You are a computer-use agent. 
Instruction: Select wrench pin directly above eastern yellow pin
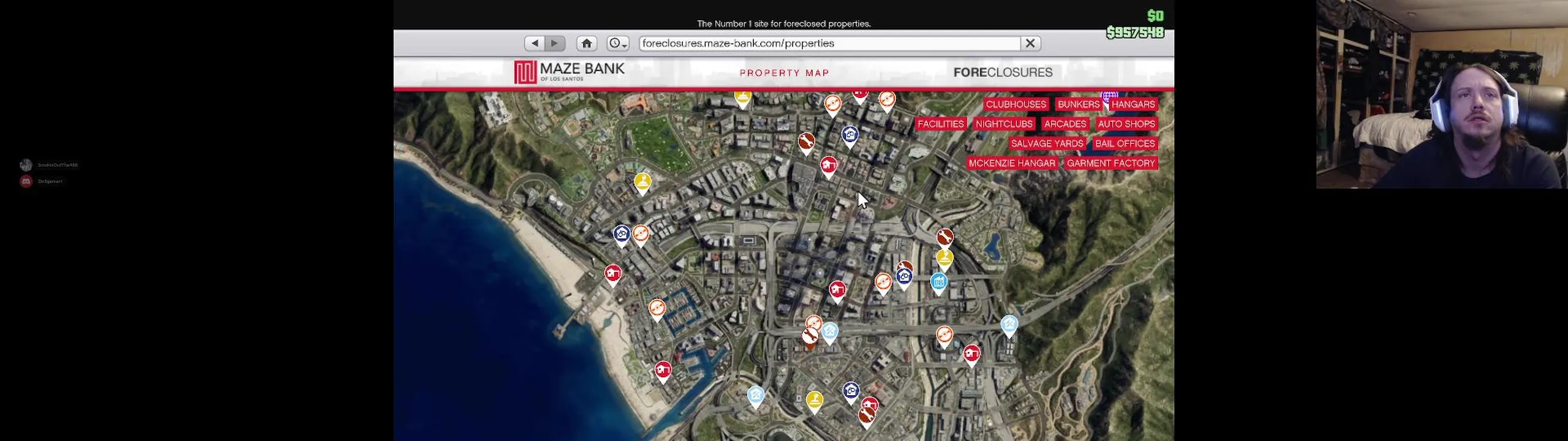944,238
